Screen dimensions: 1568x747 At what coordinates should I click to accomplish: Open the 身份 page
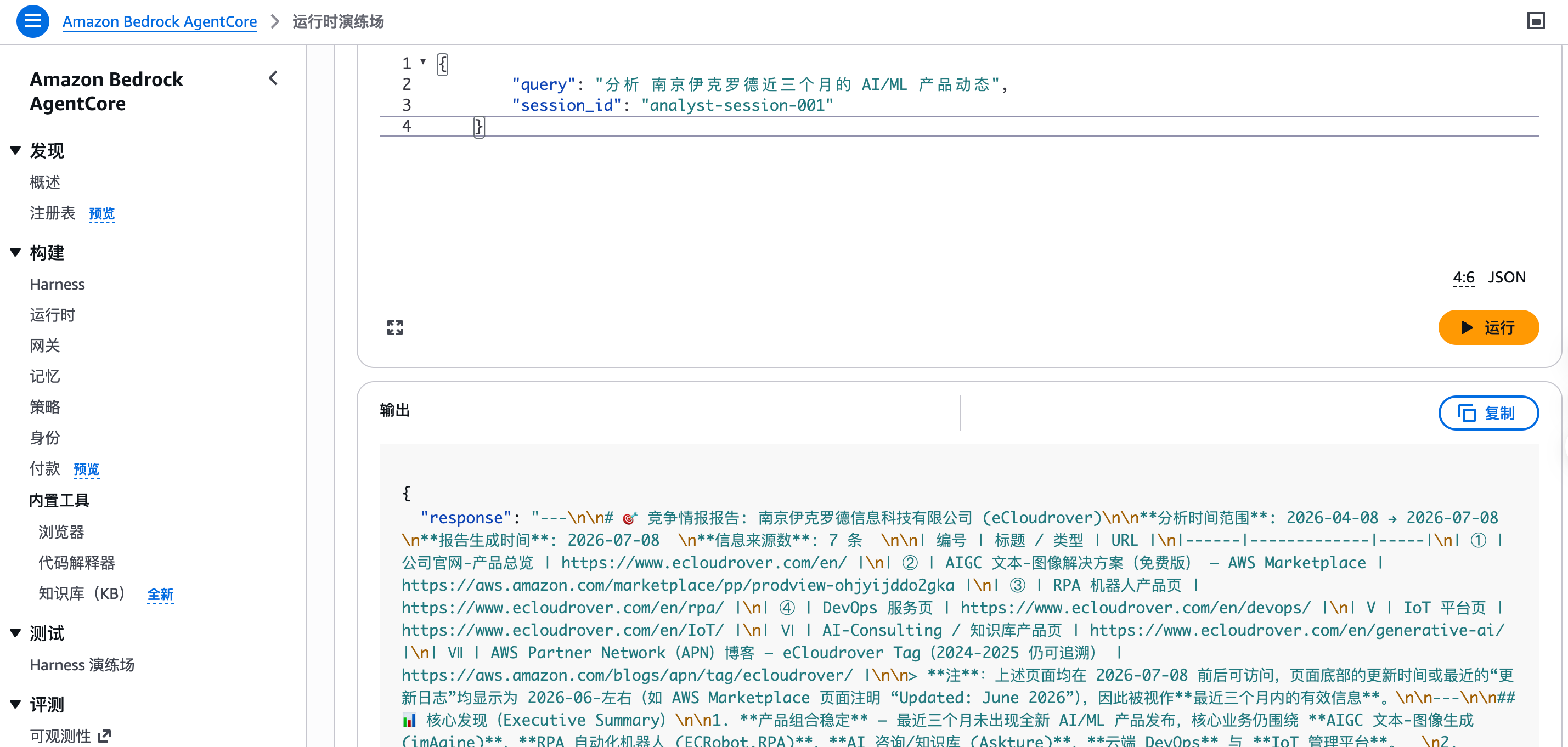[x=45, y=437]
